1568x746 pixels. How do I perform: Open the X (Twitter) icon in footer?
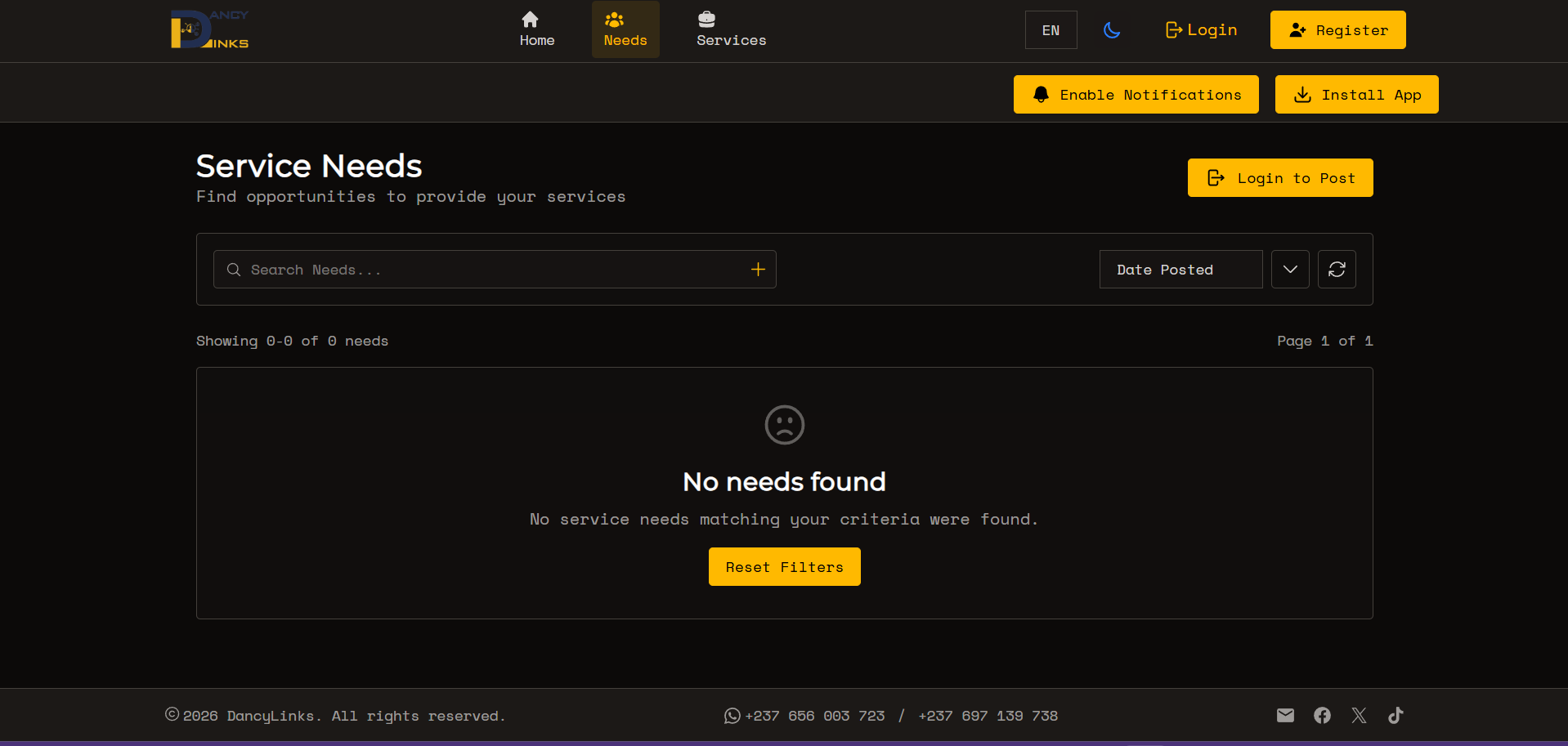[1359, 716]
